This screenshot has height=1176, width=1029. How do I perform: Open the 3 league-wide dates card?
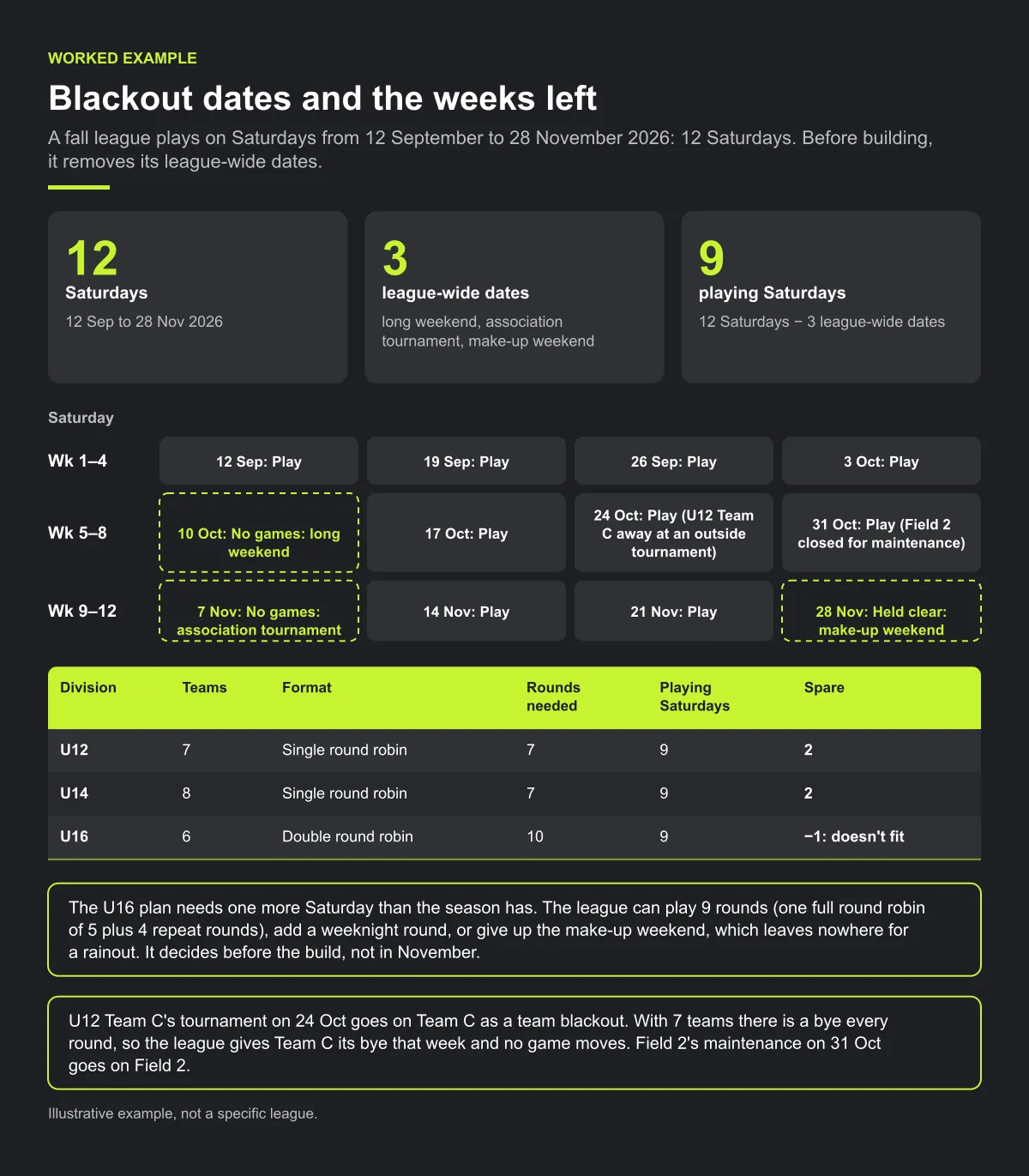pyautogui.click(x=514, y=297)
